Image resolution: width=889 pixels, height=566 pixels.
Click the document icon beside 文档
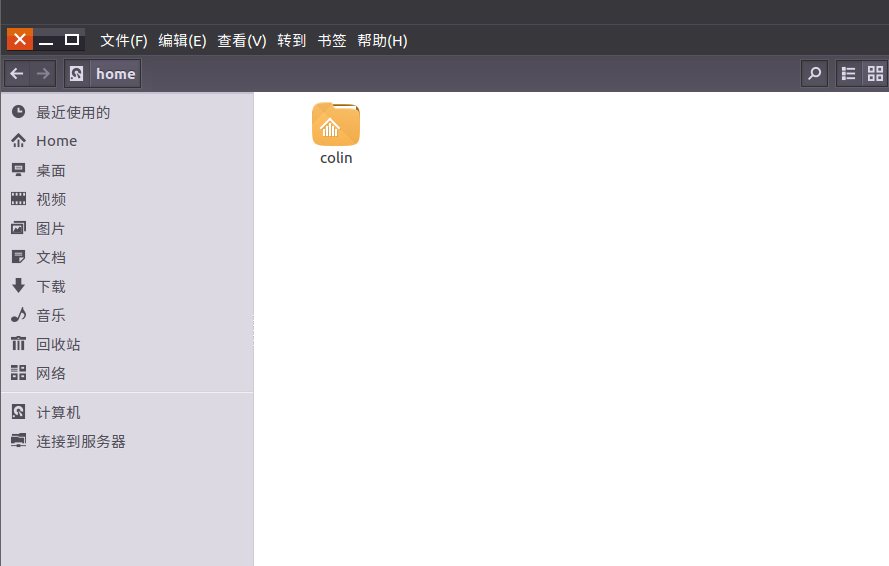tap(18, 256)
